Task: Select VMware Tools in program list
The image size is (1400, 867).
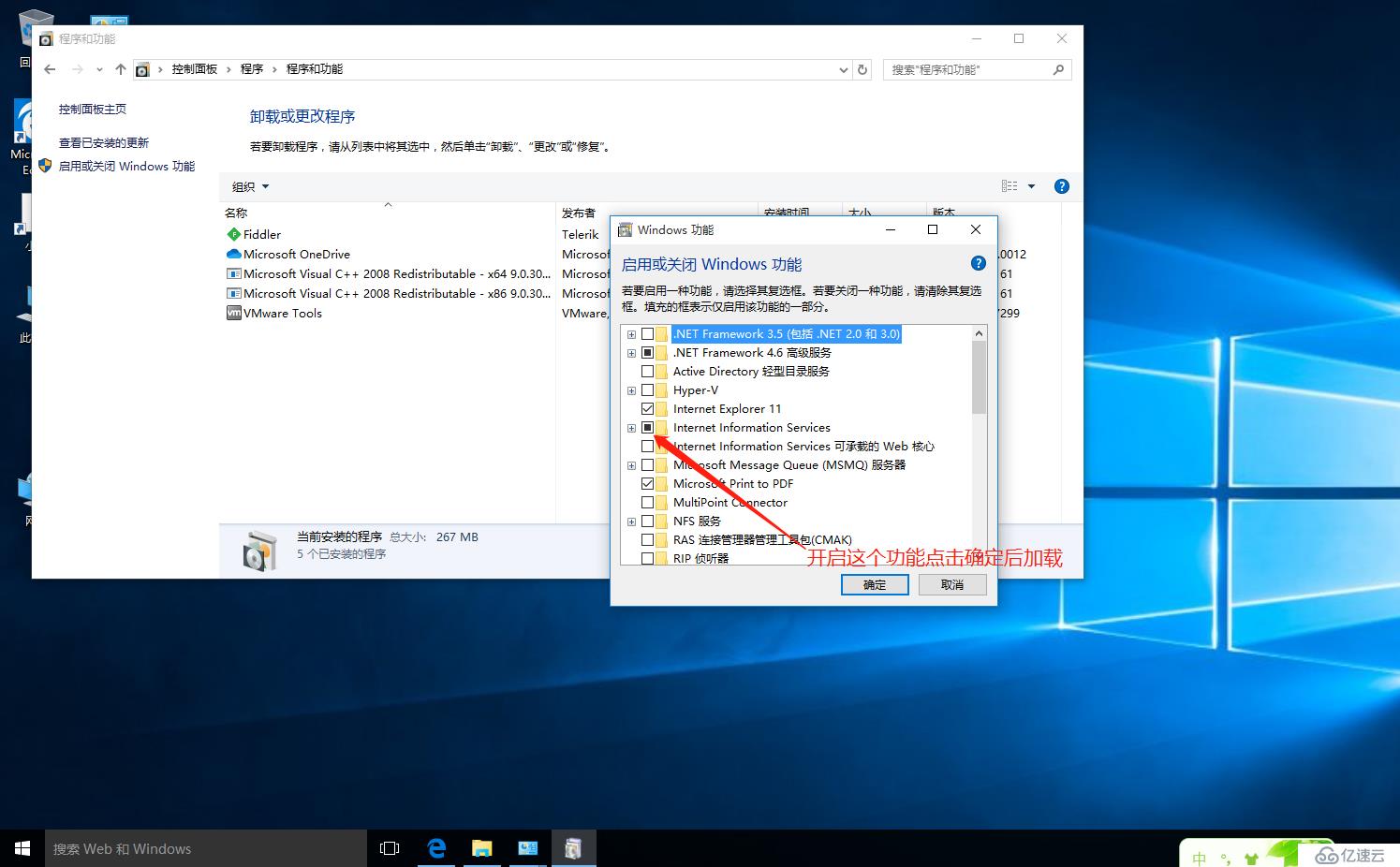Action: 283,314
